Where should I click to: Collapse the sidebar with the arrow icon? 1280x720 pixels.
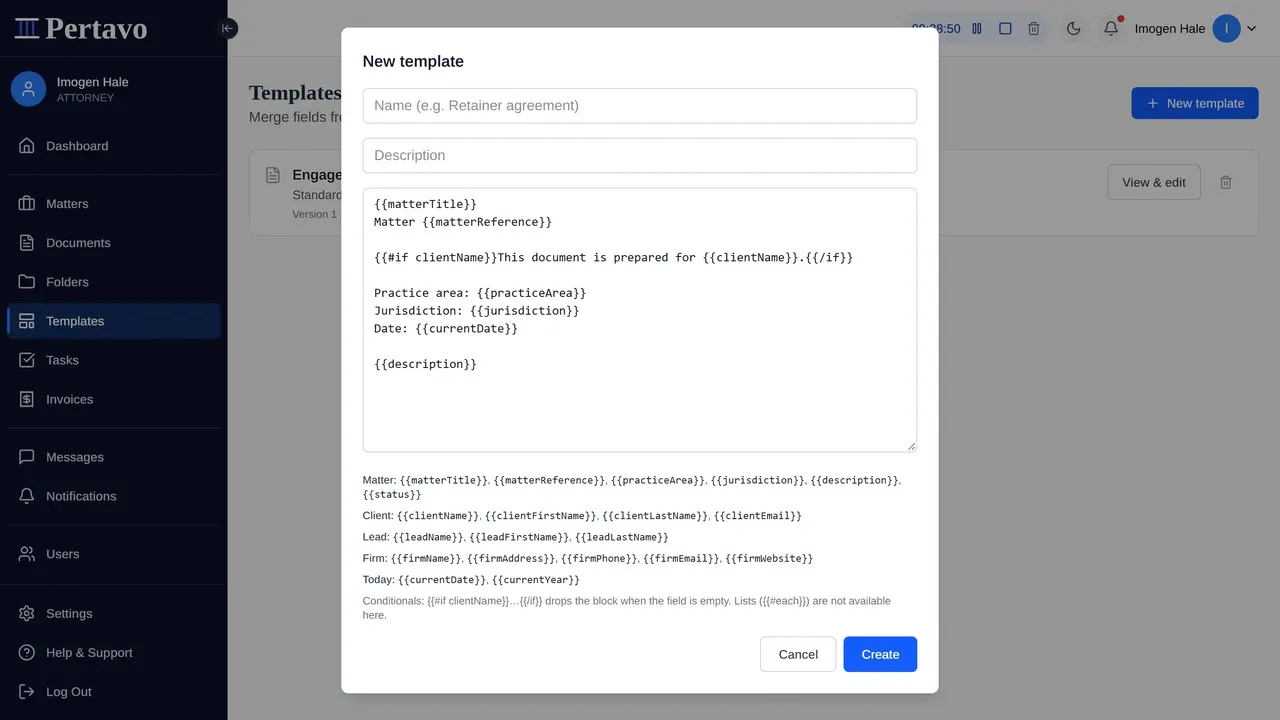tap(227, 28)
